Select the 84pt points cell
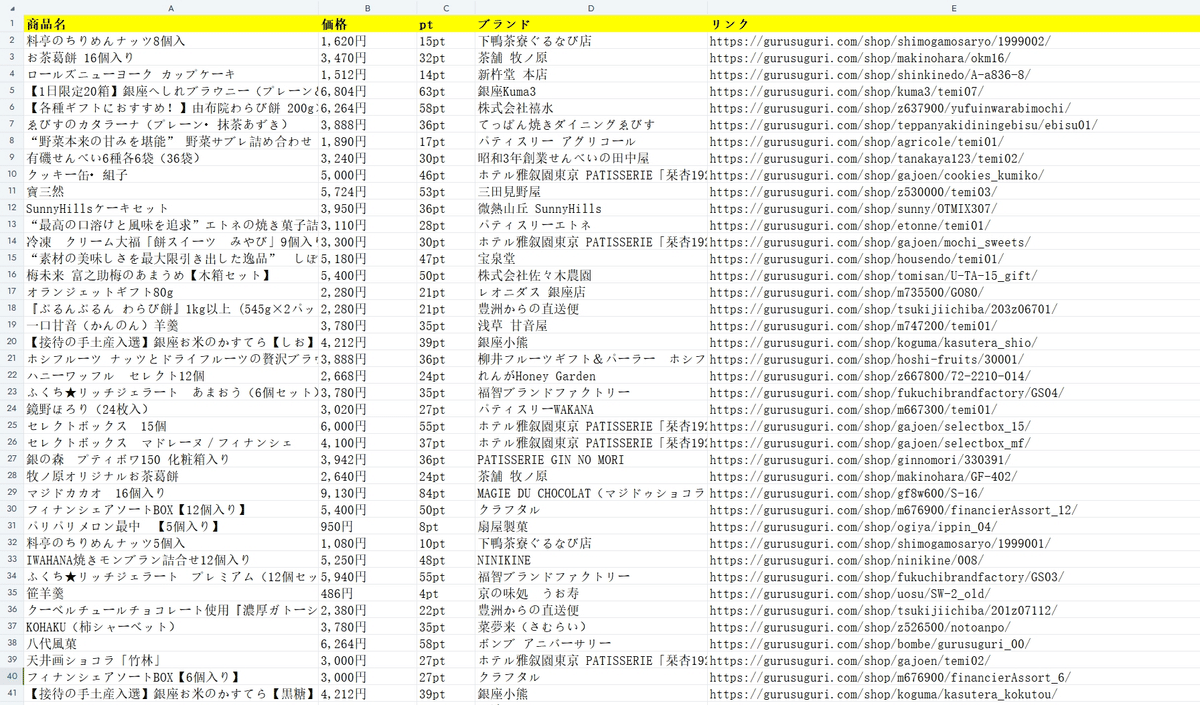The image size is (1200, 705). tap(446, 492)
